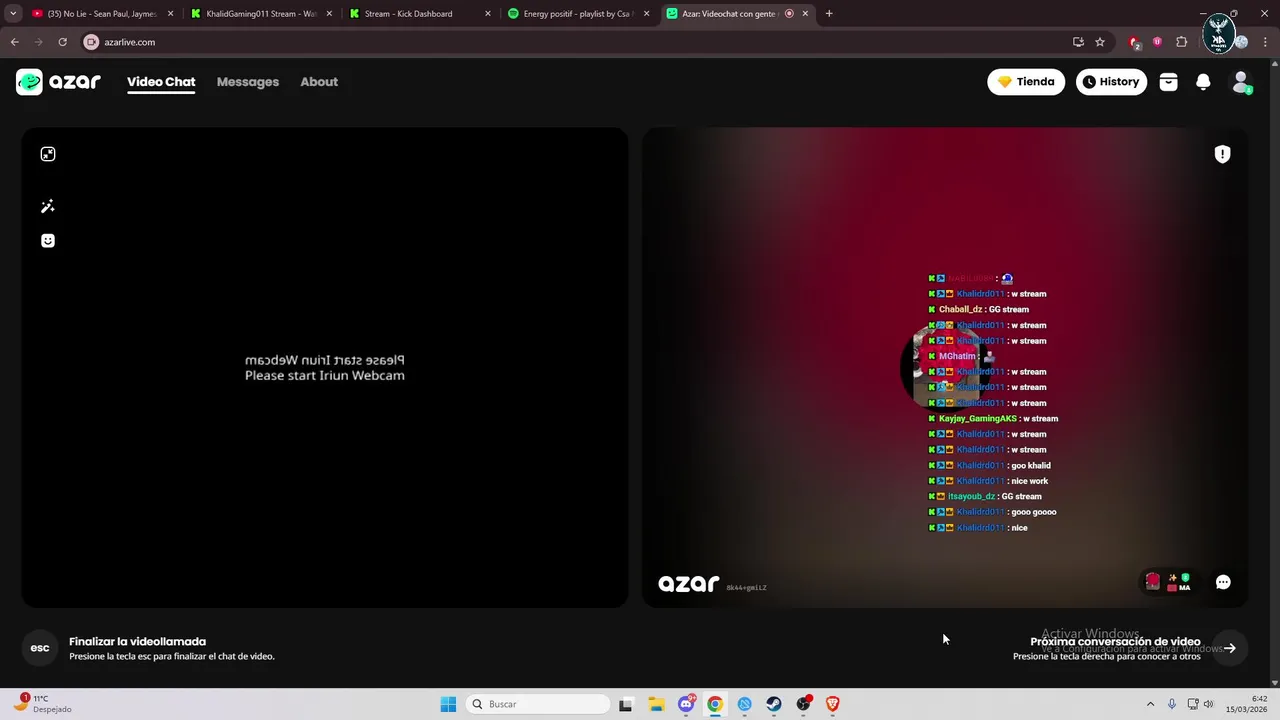Viewport: 1280px width, 720px height.
Task: Switch to Energy positif Spotify tab
Action: tap(578, 14)
